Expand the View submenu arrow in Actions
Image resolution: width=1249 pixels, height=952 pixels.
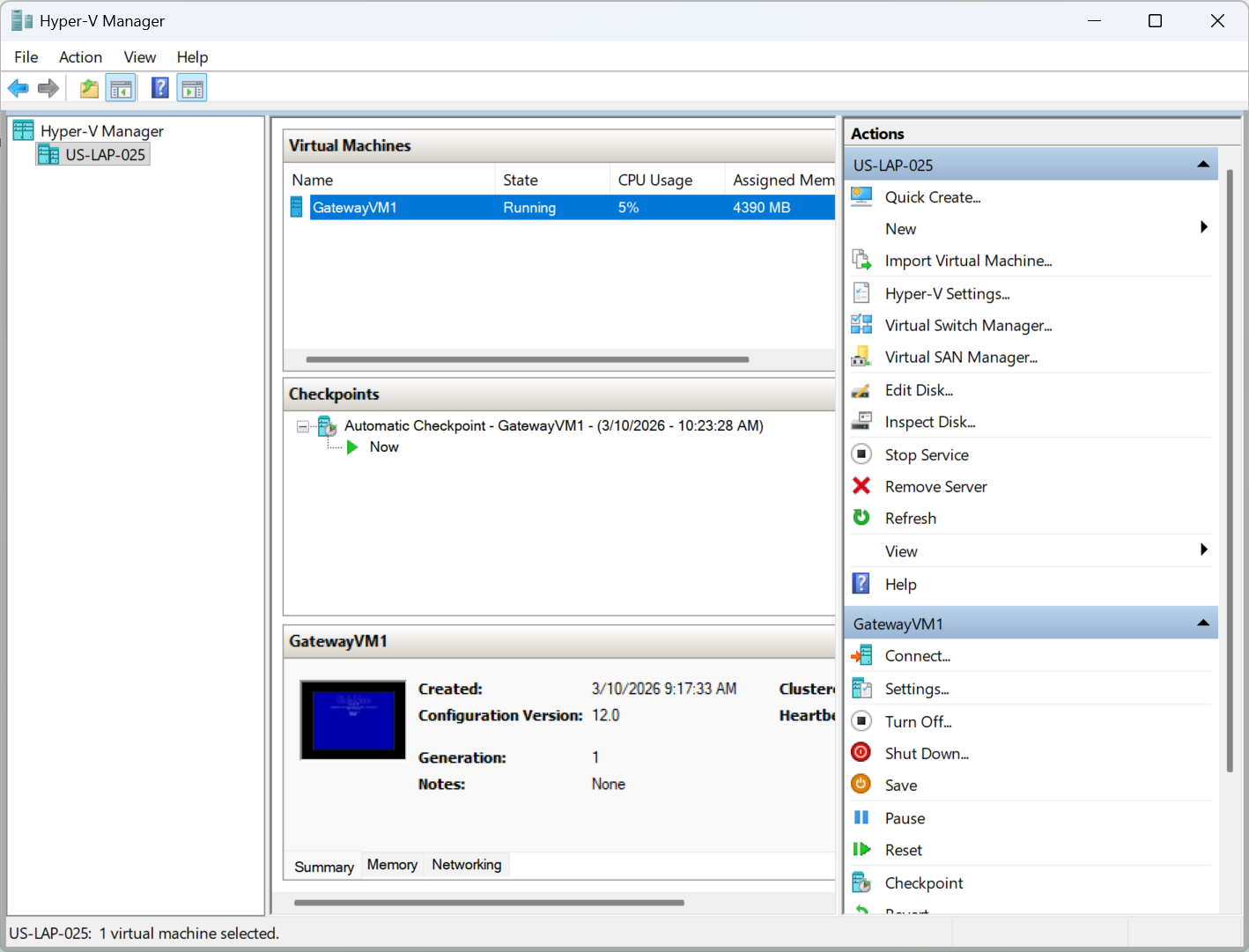point(1204,550)
